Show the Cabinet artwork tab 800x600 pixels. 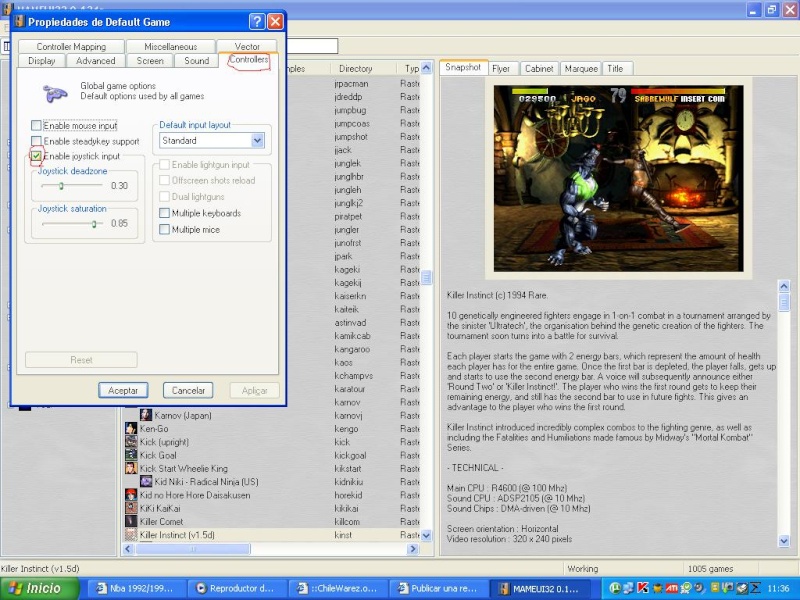point(539,68)
